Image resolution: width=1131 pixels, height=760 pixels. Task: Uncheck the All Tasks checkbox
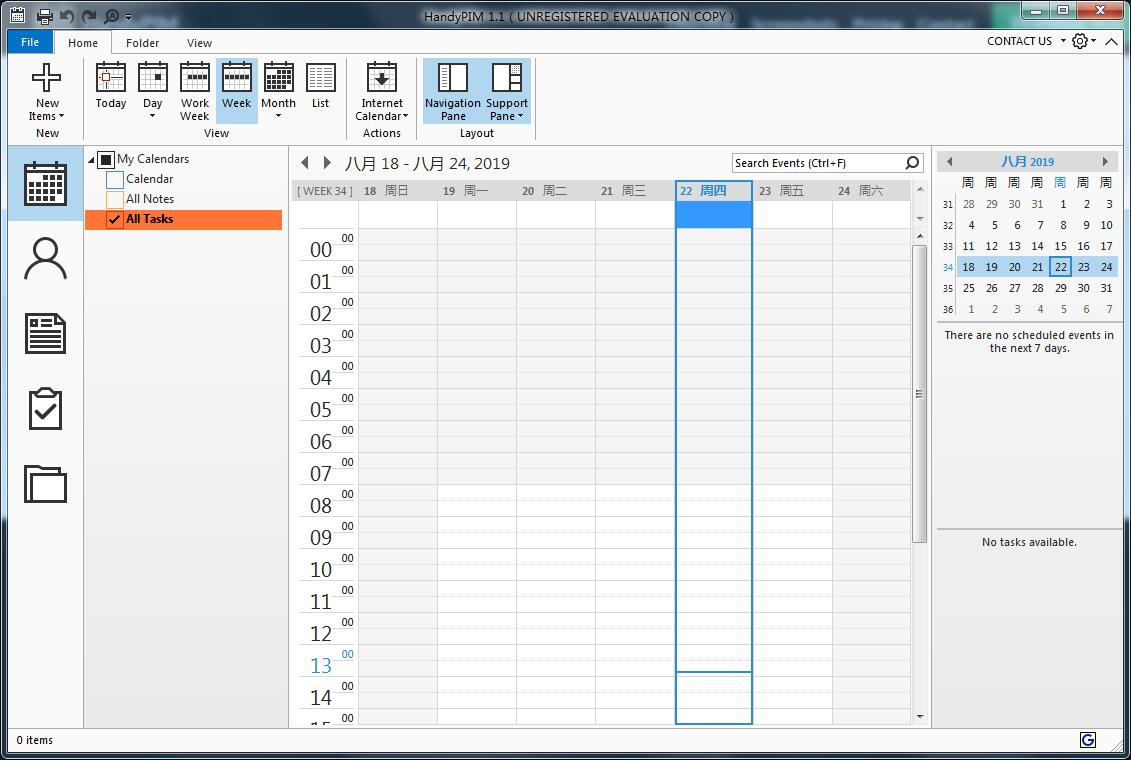115,219
